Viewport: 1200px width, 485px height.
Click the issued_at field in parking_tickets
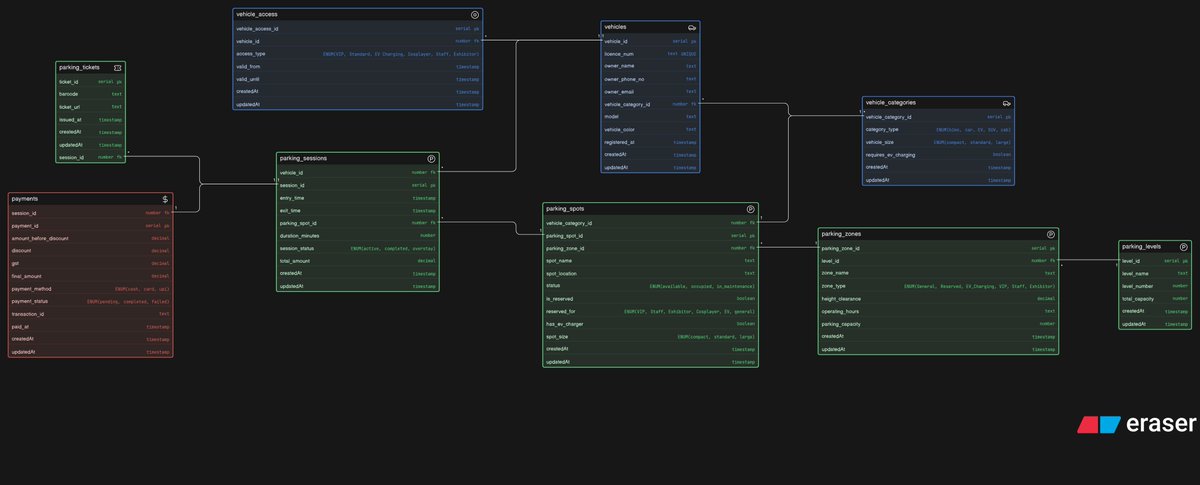point(91,119)
